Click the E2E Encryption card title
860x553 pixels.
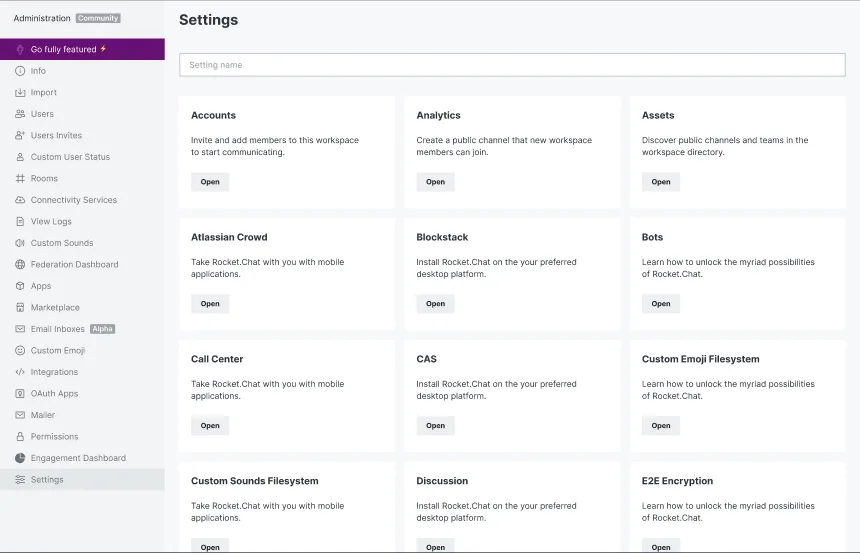(x=677, y=481)
